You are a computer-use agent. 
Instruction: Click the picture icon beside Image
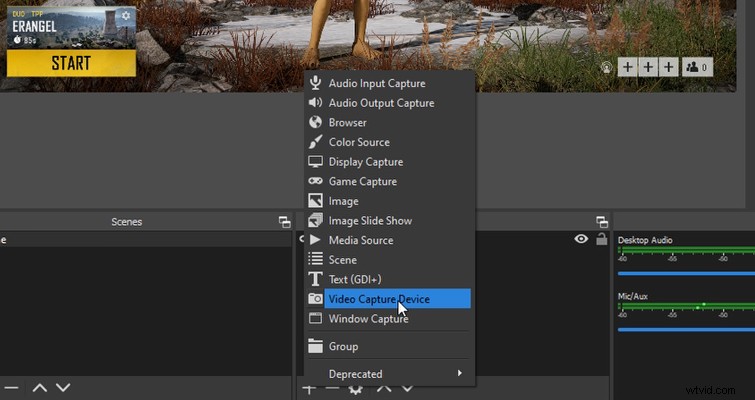(315, 201)
